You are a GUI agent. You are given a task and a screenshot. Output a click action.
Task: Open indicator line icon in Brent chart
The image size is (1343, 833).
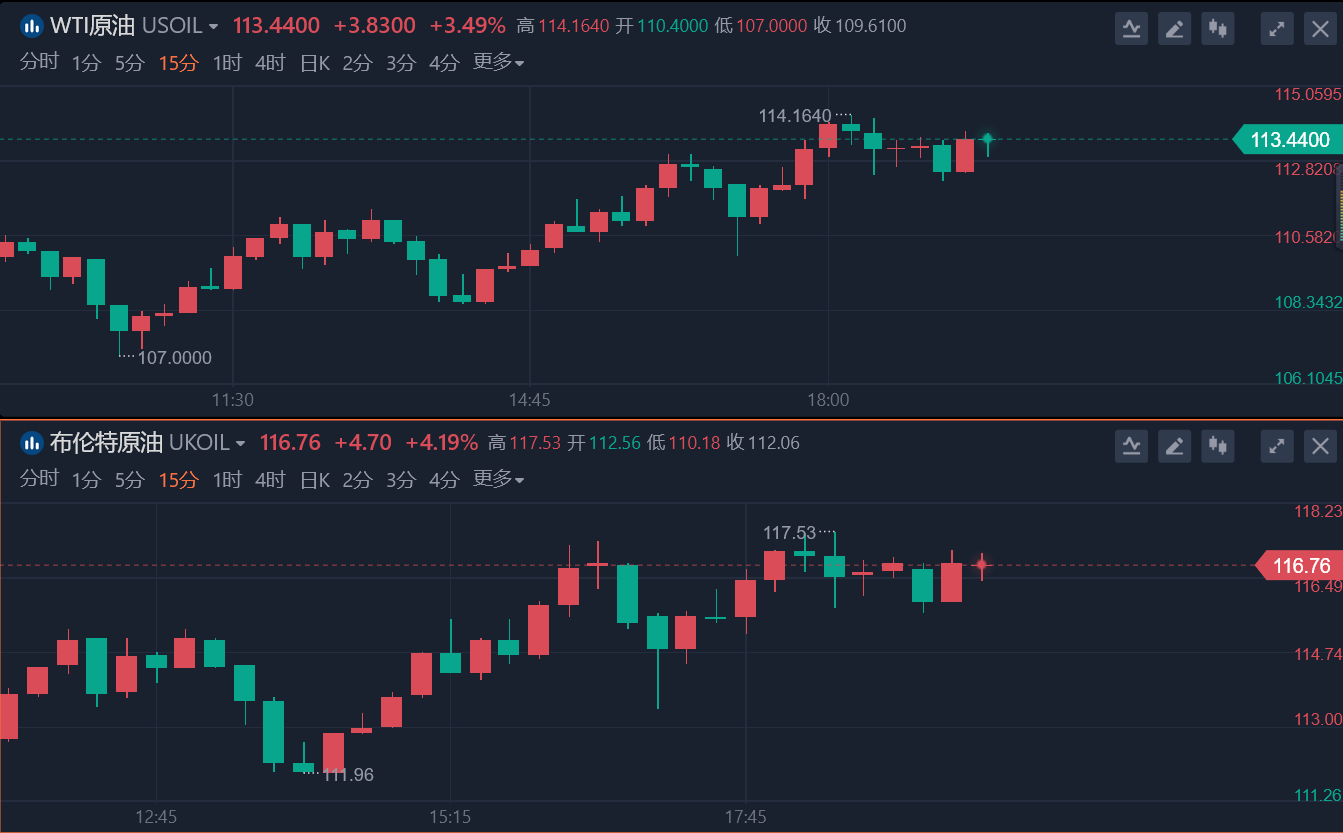[x=1131, y=445]
